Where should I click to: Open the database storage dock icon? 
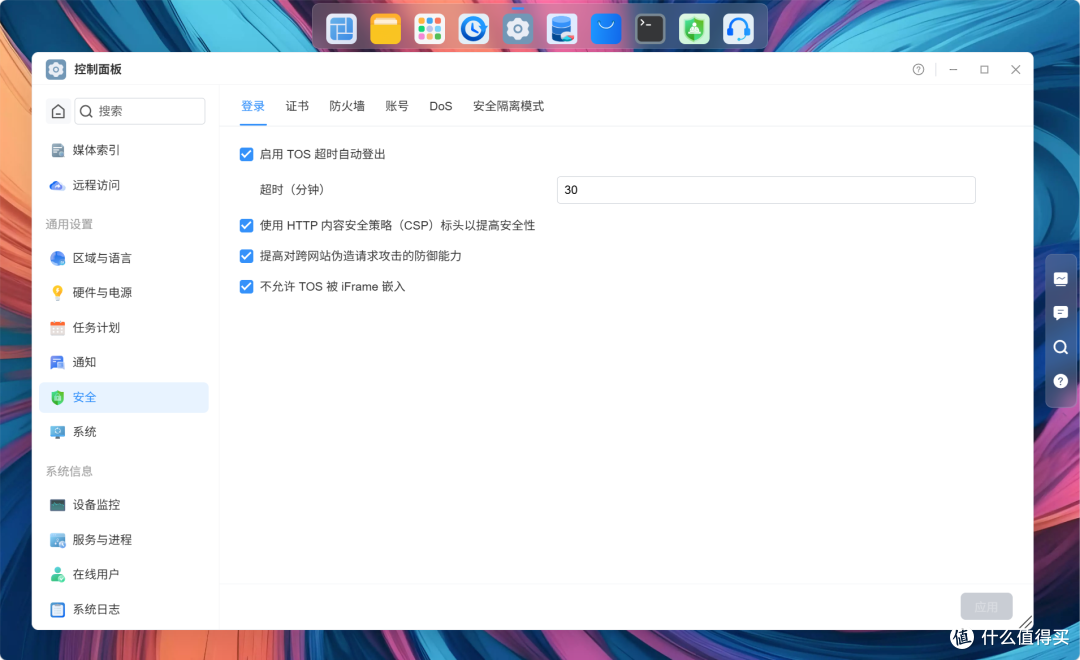[562, 29]
